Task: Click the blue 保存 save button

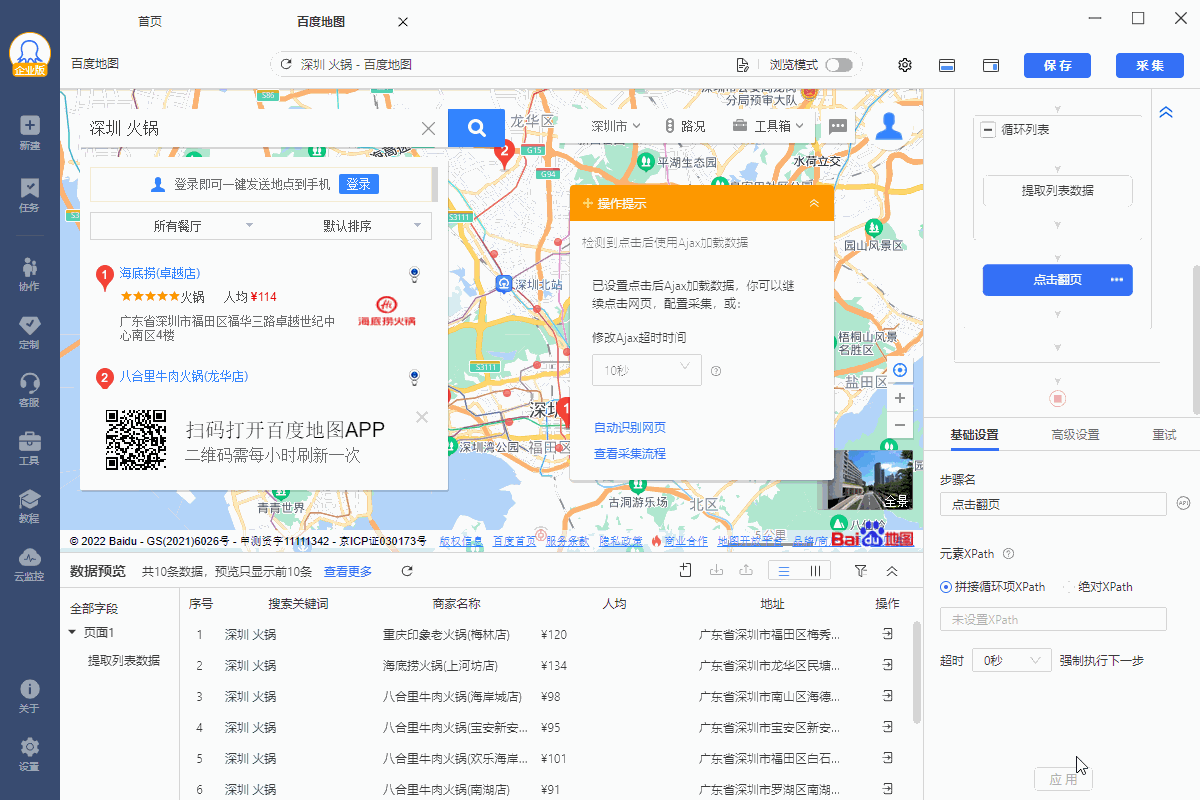Action: (1057, 65)
